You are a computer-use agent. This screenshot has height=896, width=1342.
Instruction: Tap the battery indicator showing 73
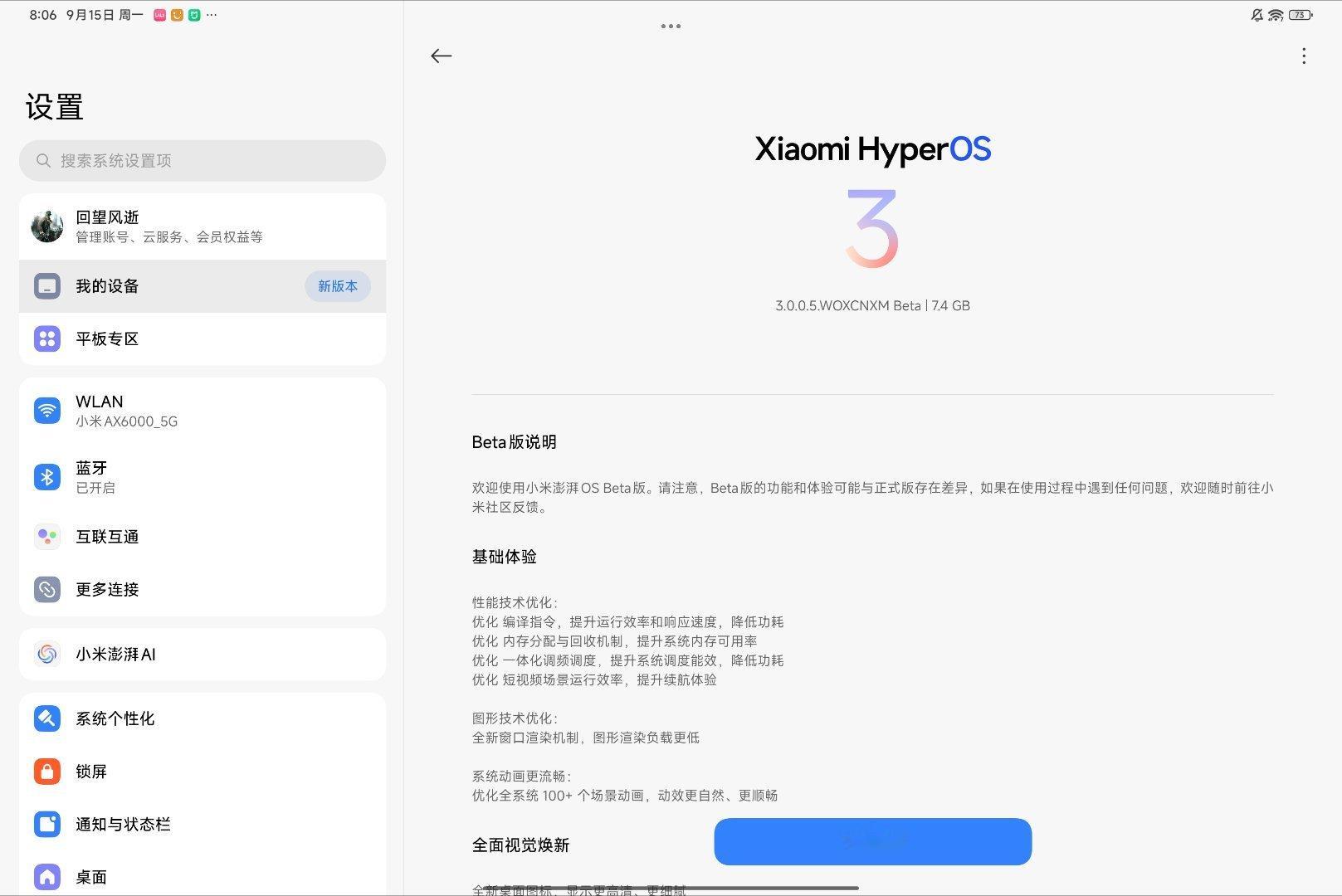coord(1301,15)
